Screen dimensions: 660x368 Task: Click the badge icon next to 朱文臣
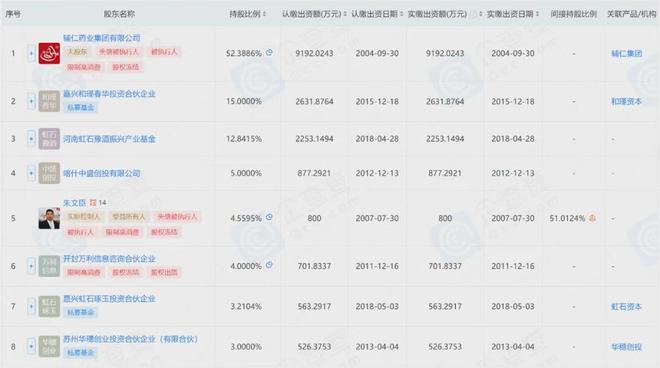(93, 203)
